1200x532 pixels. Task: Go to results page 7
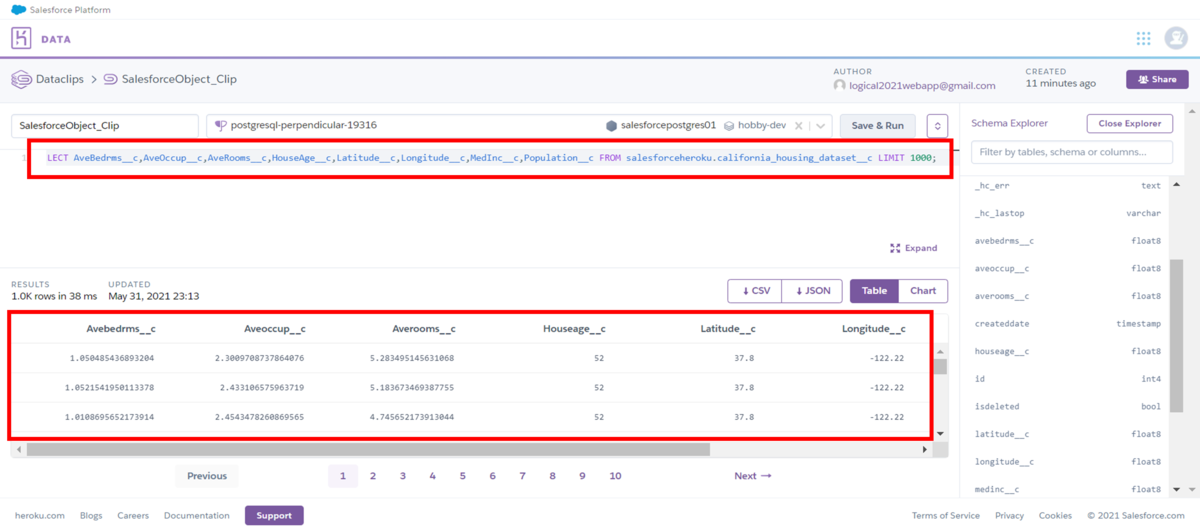click(x=522, y=476)
